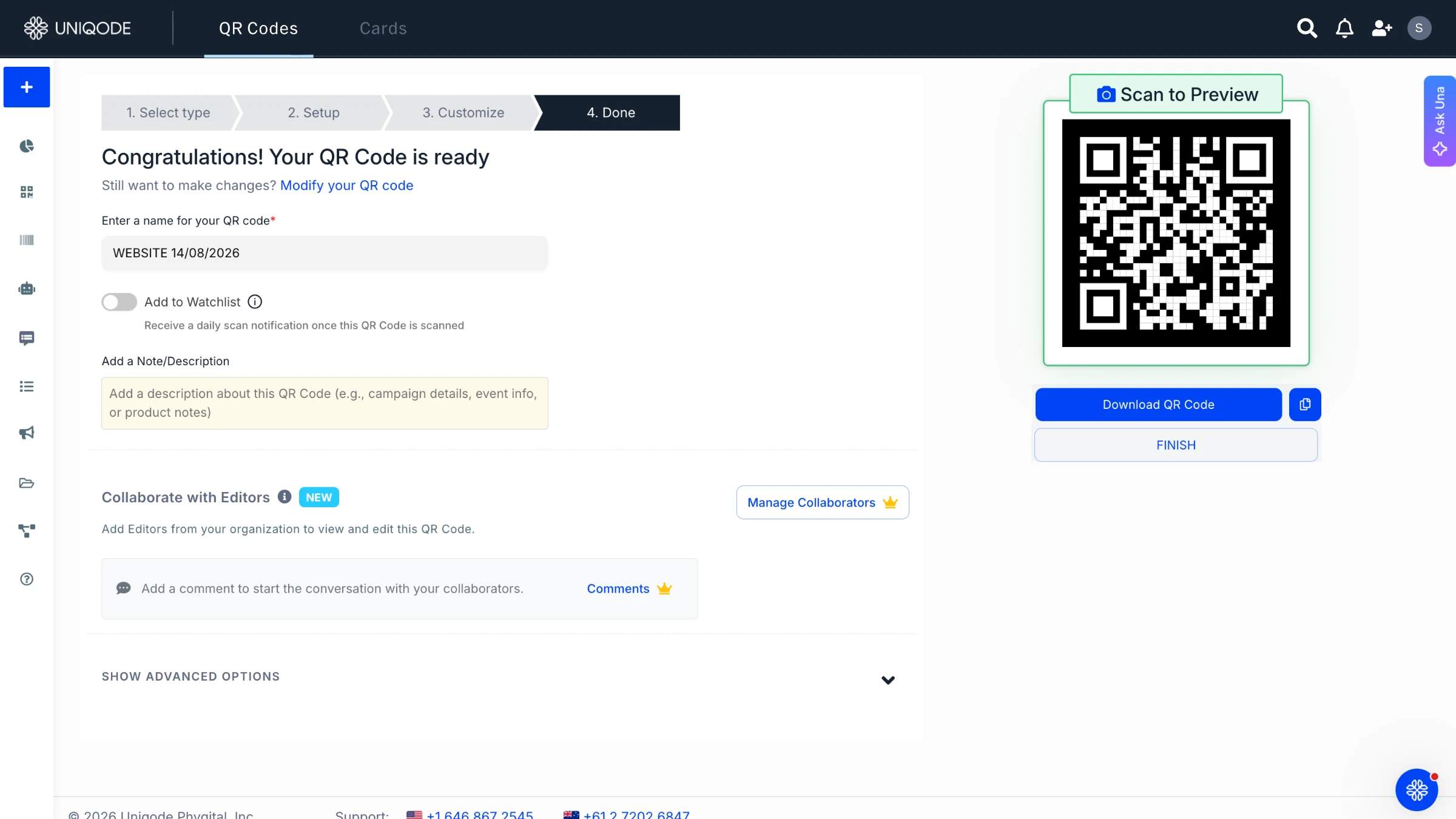Open the analytics pie chart sidebar icon
This screenshot has width=1456, height=819.
tap(27, 146)
